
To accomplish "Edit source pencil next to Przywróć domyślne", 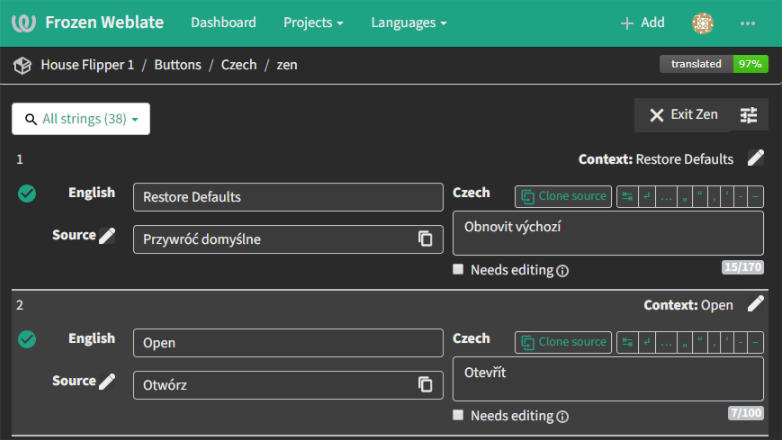I will (x=107, y=235).
